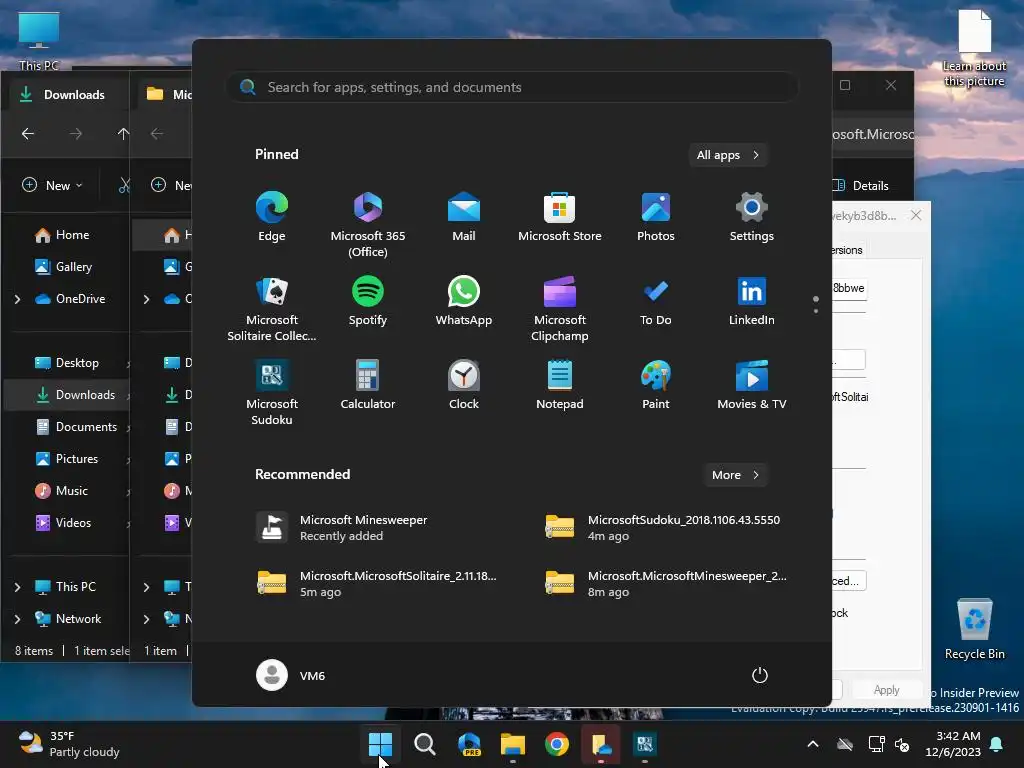
Task: Open Movies & TV
Action: [x=752, y=385]
